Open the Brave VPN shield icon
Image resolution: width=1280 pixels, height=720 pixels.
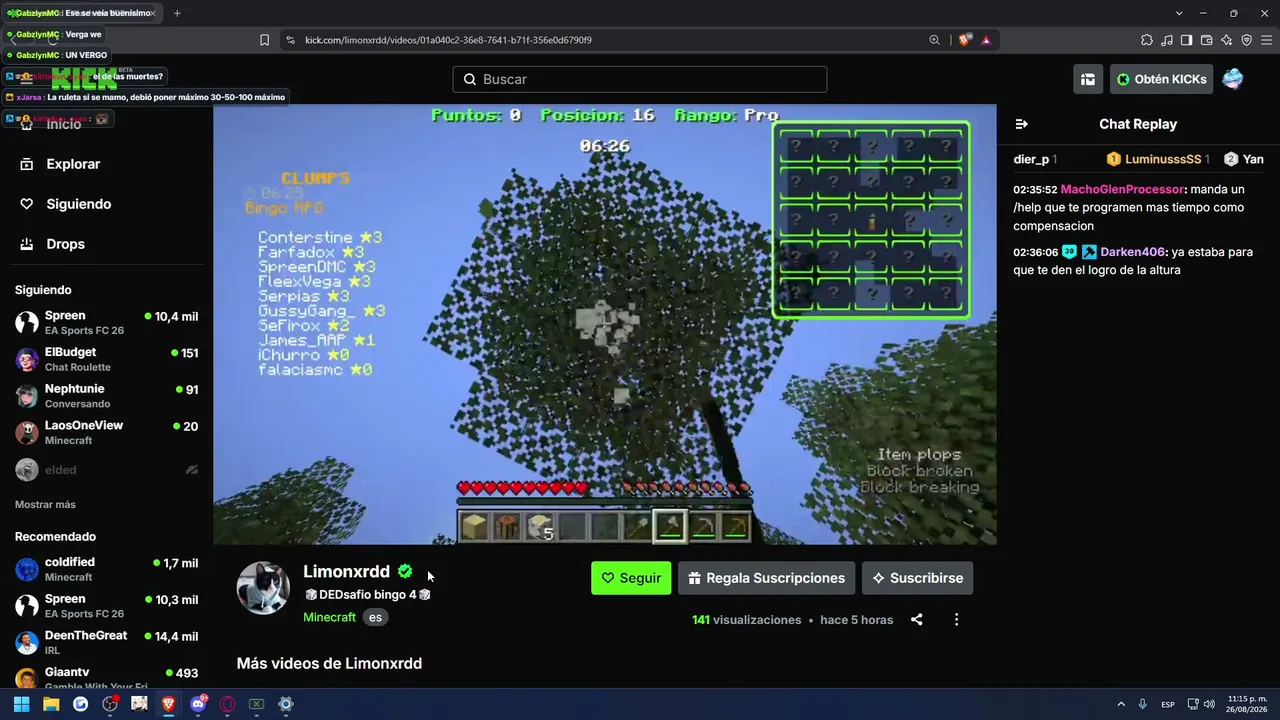[1247, 40]
